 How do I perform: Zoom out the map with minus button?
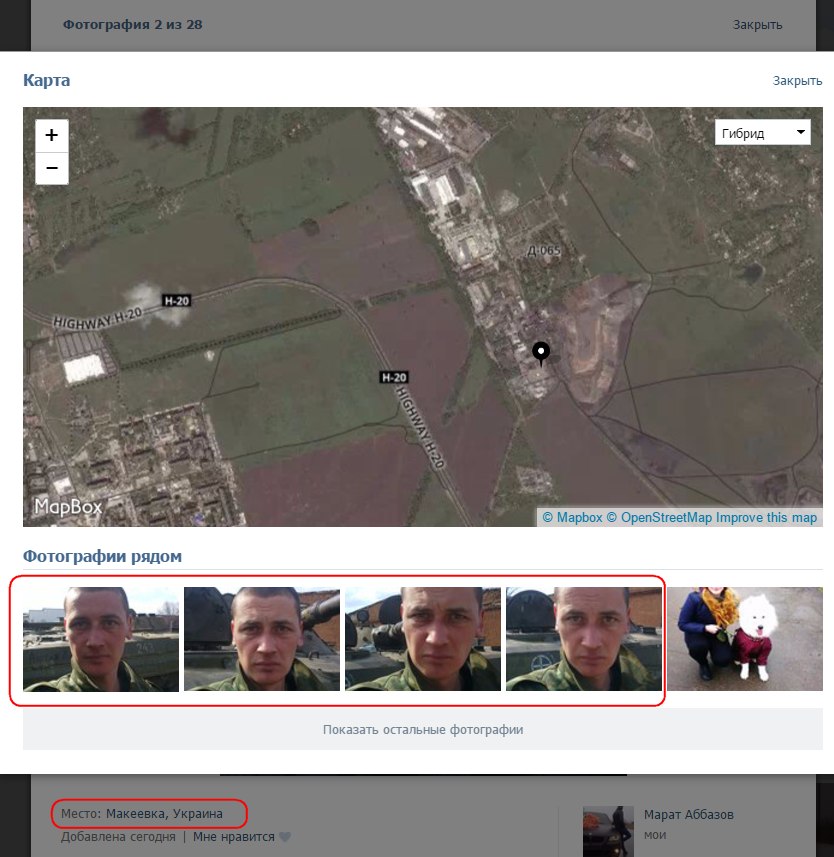click(x=52, y=168)
